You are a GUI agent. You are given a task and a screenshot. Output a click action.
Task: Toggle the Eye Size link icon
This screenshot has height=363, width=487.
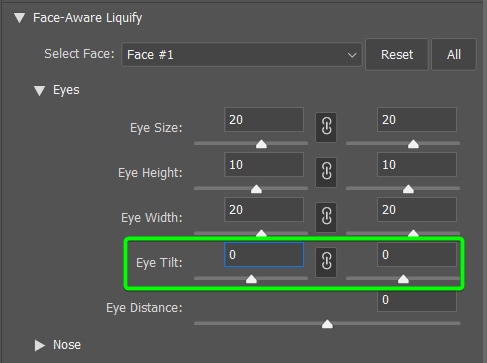click(x=326, y=127)
